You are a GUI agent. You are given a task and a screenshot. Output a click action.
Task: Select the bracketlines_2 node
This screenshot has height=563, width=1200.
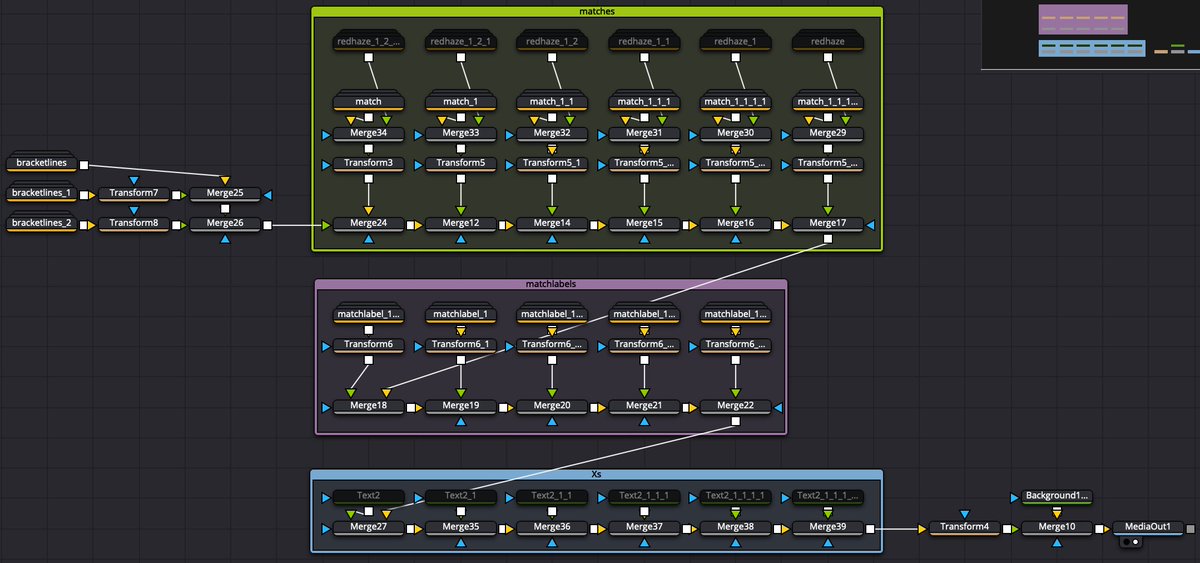point(41,224)
